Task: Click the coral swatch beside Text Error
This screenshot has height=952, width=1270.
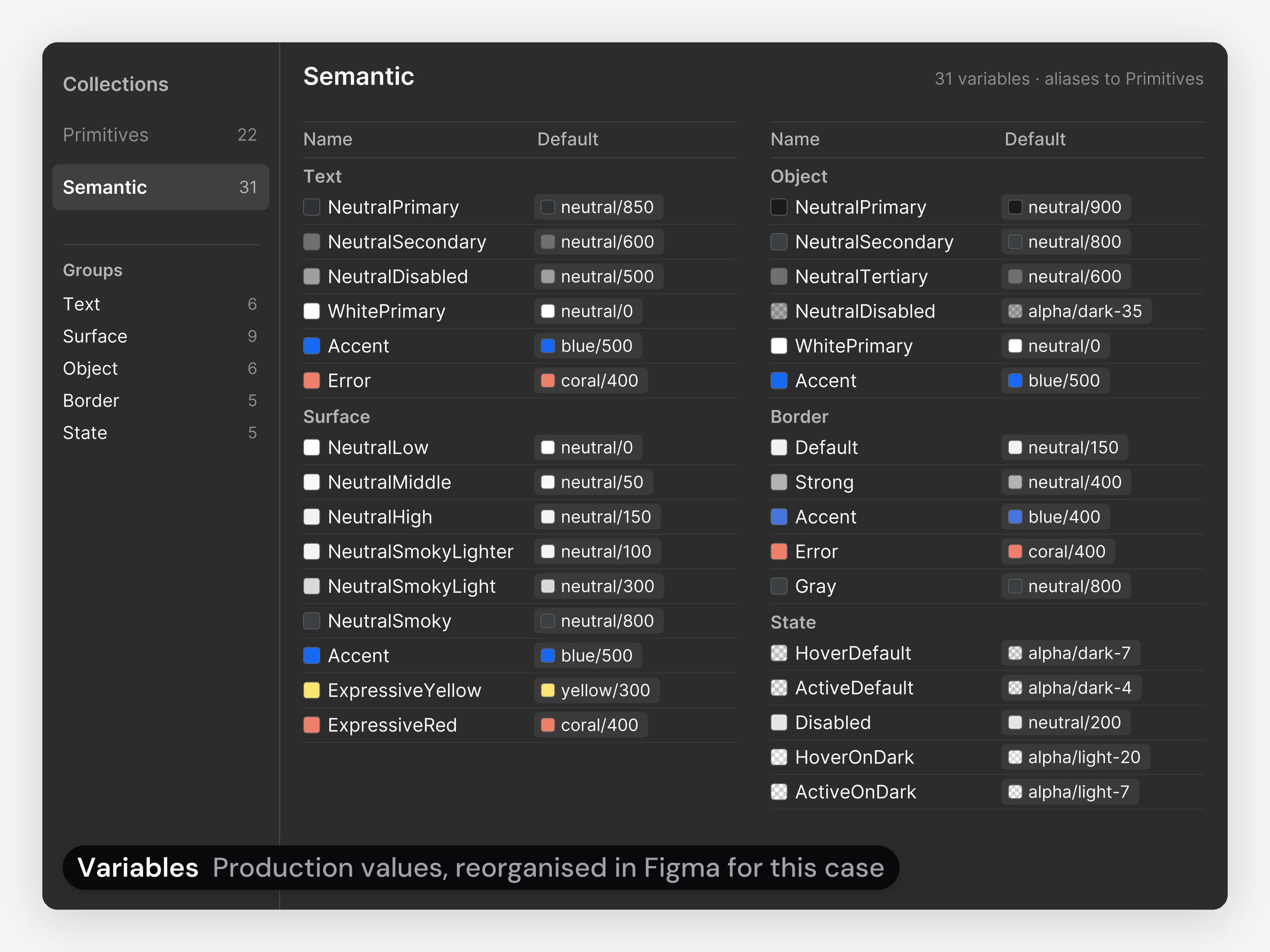Action: 311,380
